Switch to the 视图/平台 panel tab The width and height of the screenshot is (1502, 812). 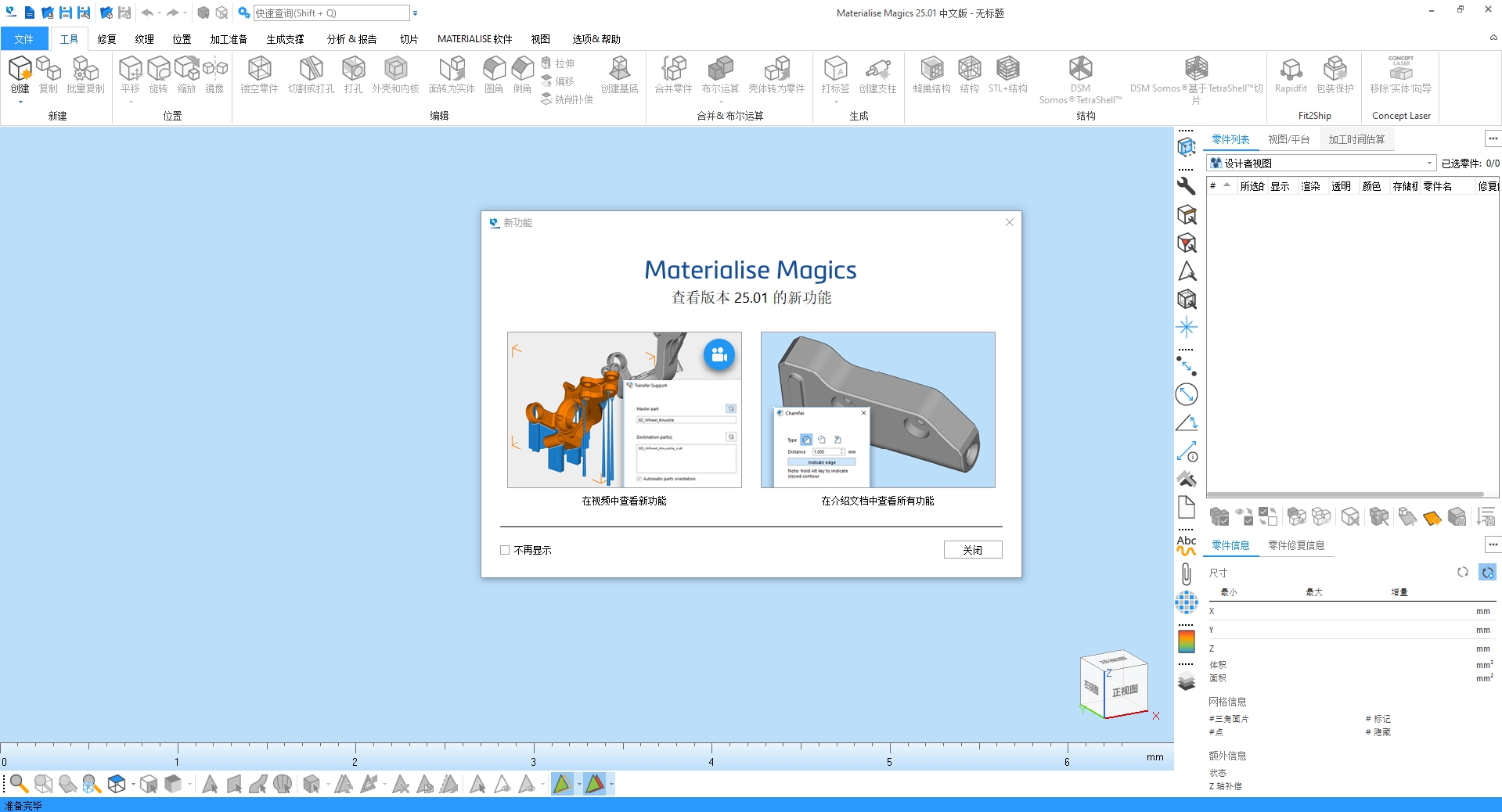pos(1289,139)
